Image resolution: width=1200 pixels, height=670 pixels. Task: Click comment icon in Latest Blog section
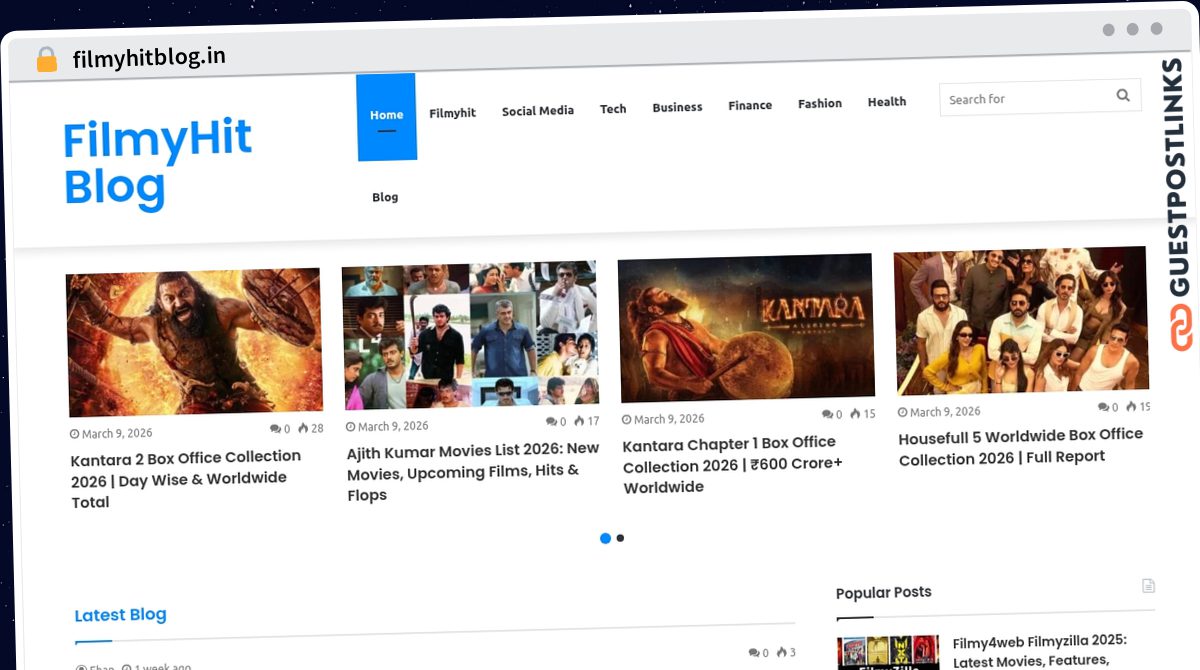753,653
